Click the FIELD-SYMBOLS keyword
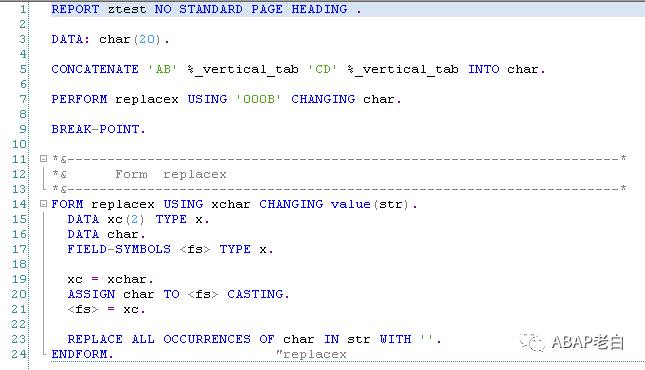This screenshot has width=645, height=370. click(119, 249)
